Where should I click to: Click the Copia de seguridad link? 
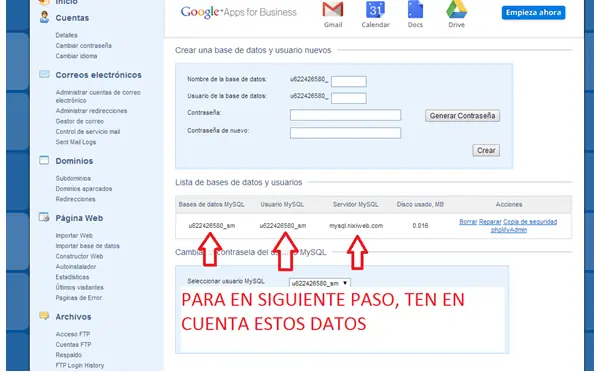[530, 222]
